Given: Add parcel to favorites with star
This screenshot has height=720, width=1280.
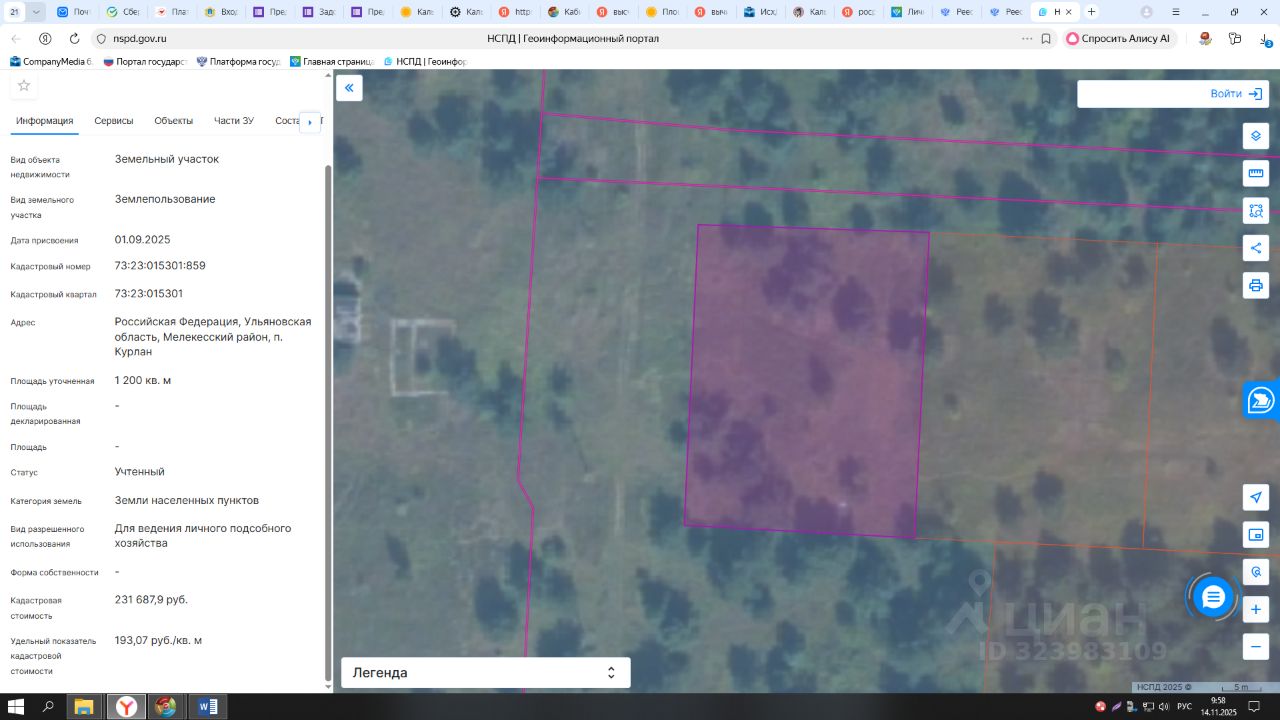Looking at the screenshot, I should [24, 86].
